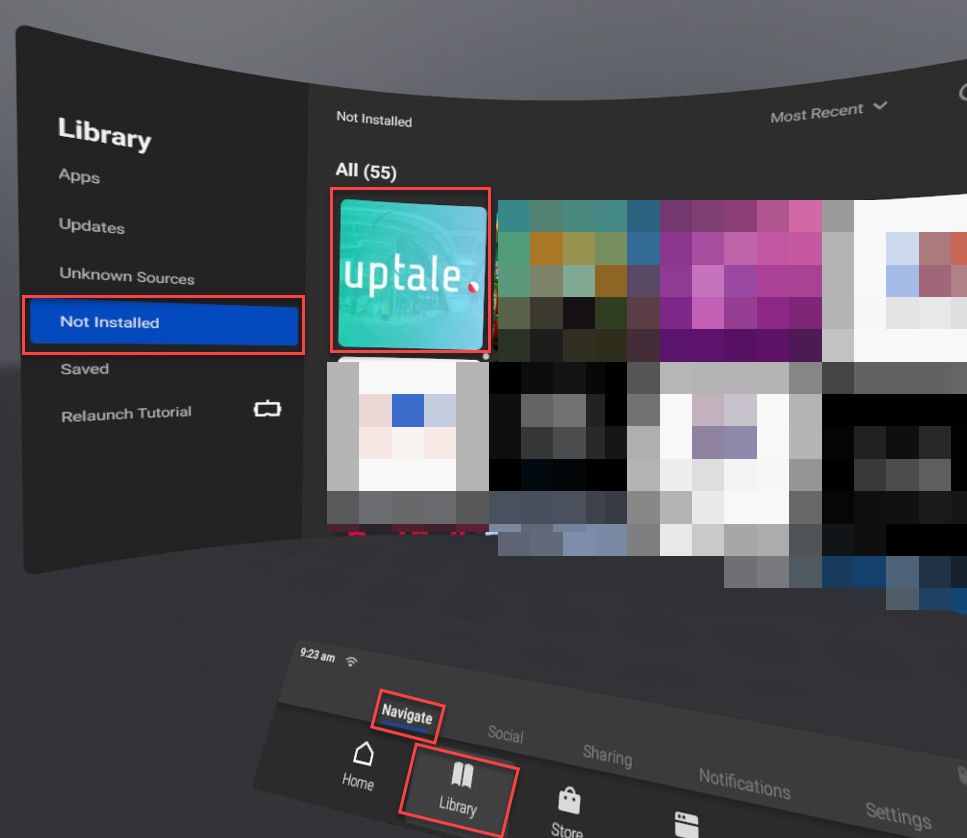The width and height of the screenshot is (967, 838).
Task: Open the Notifications tab
Action: 744,783
